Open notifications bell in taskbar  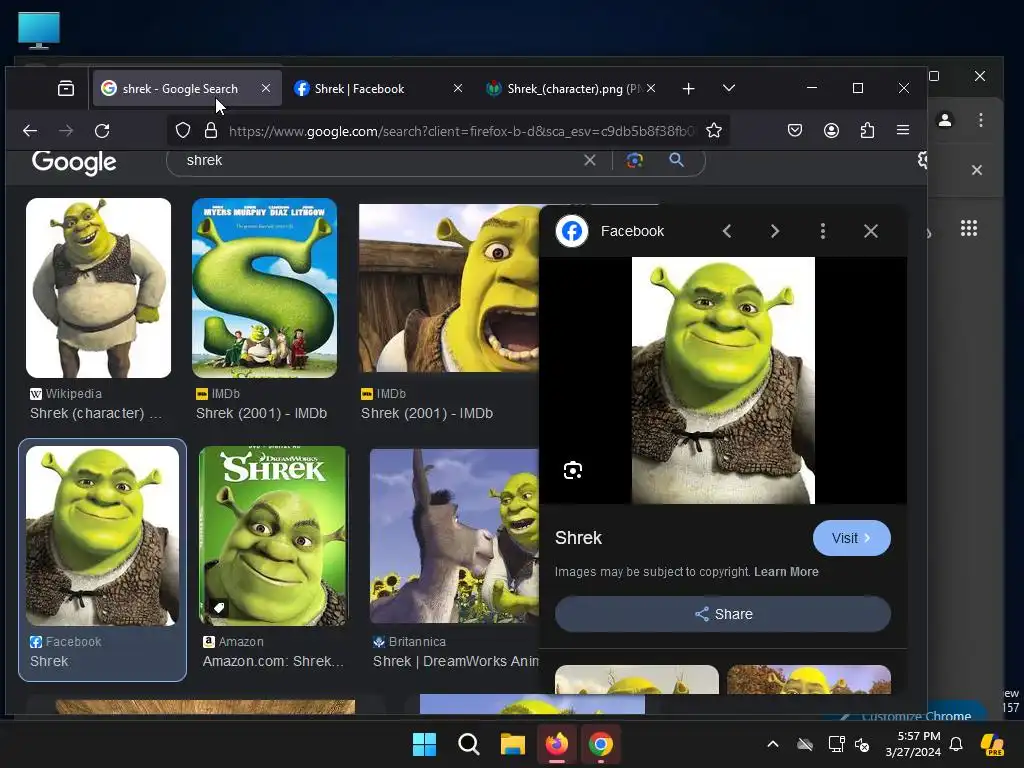pyautogui.click(x=956, y=744)
